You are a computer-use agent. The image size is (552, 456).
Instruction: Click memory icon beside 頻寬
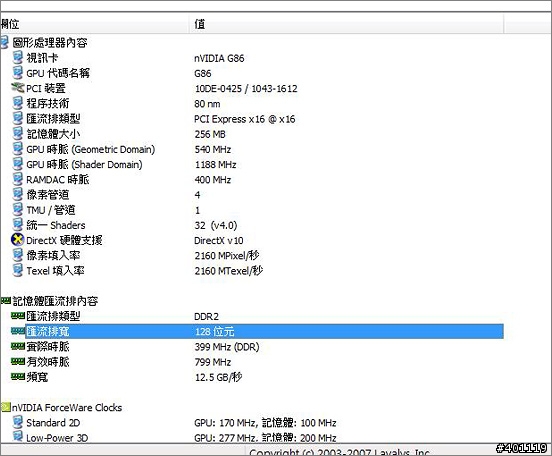coord(18,376)
